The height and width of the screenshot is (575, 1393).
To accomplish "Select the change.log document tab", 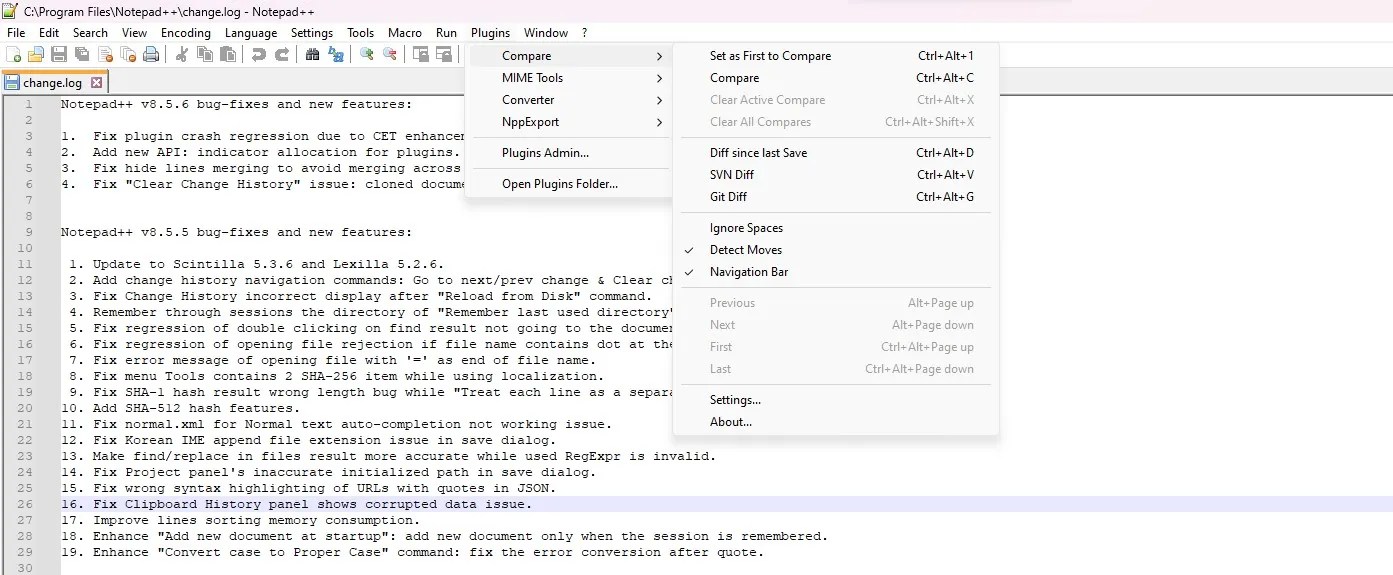I will 54,83.
